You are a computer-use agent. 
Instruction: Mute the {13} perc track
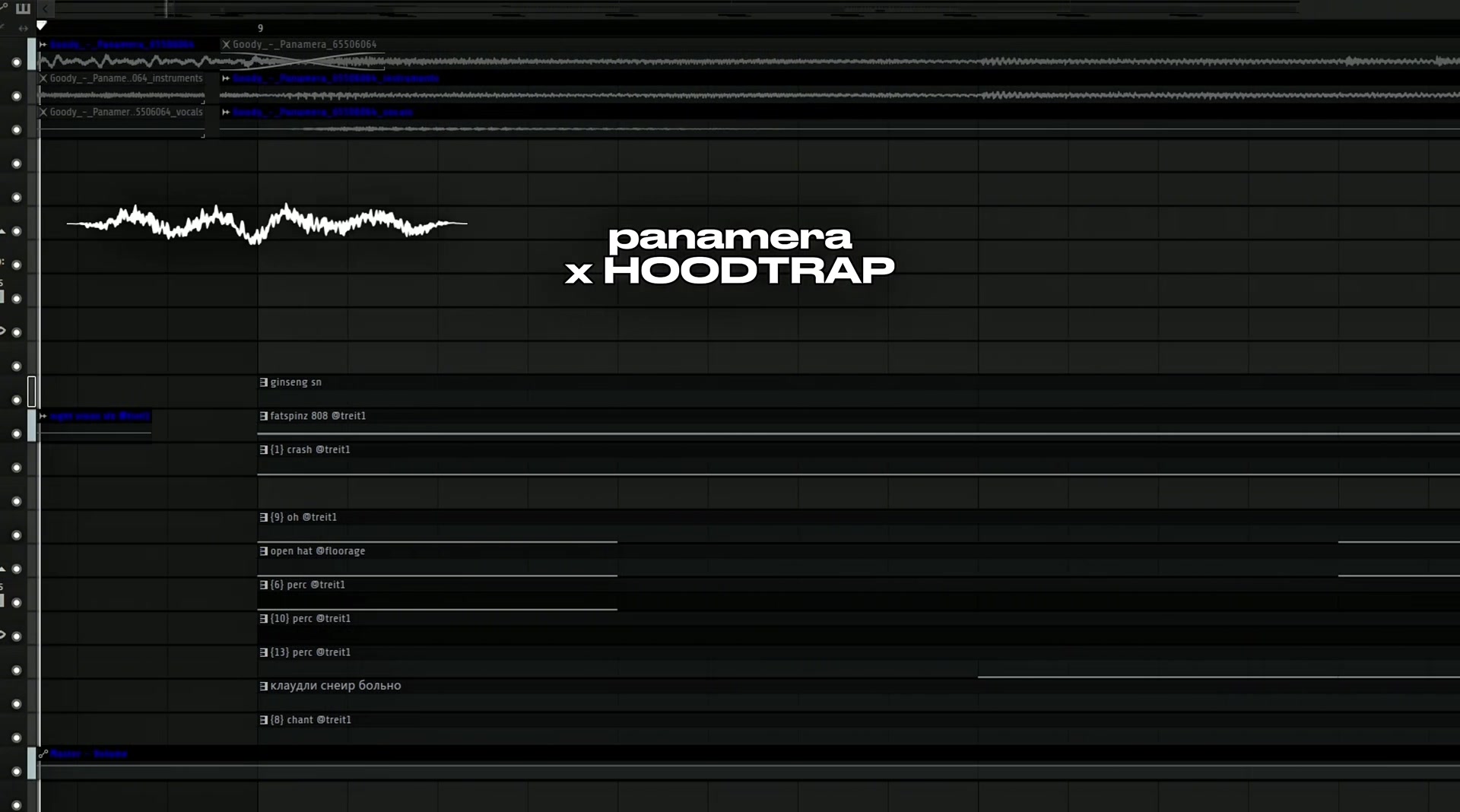point(17,670)
